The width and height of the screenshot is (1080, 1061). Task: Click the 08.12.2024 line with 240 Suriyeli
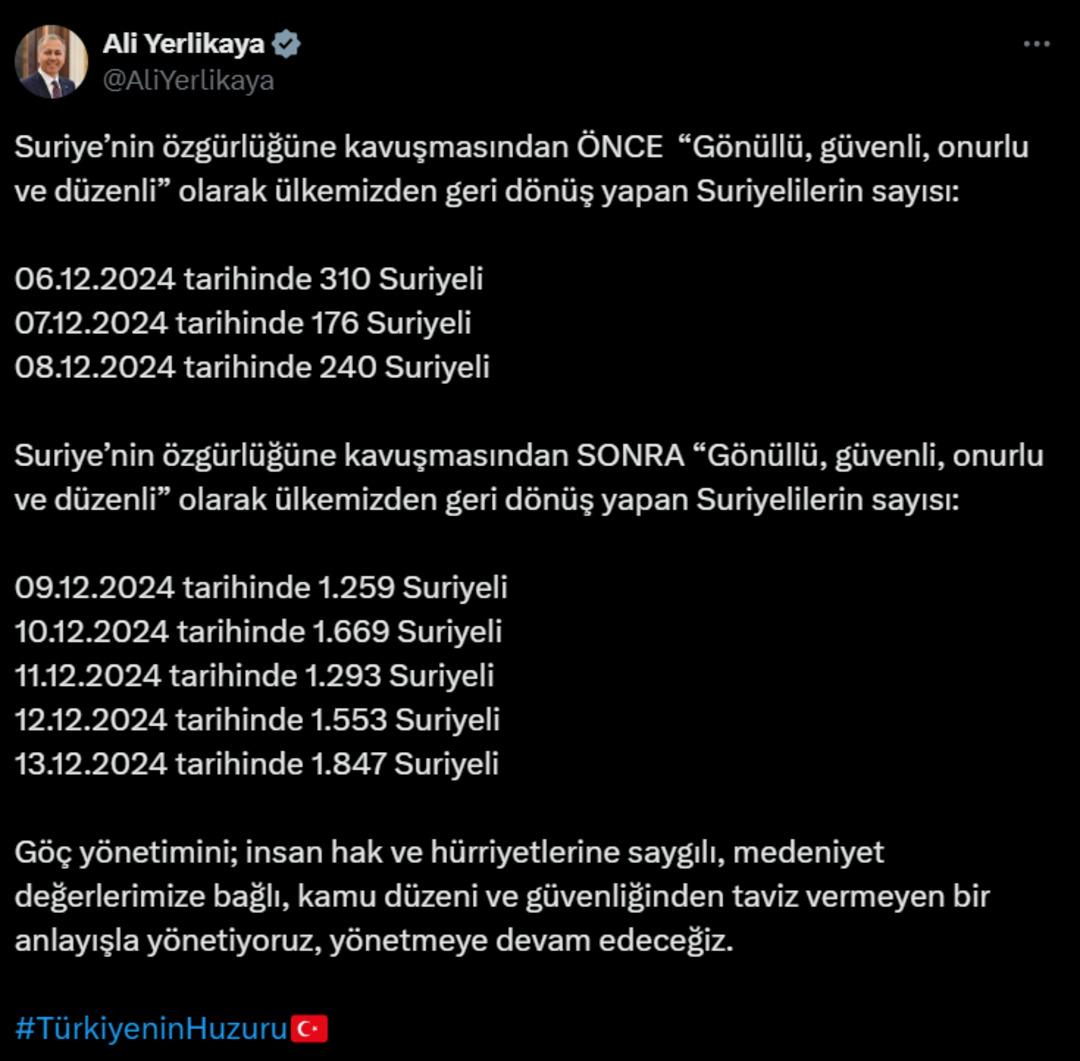click(252, 367)
